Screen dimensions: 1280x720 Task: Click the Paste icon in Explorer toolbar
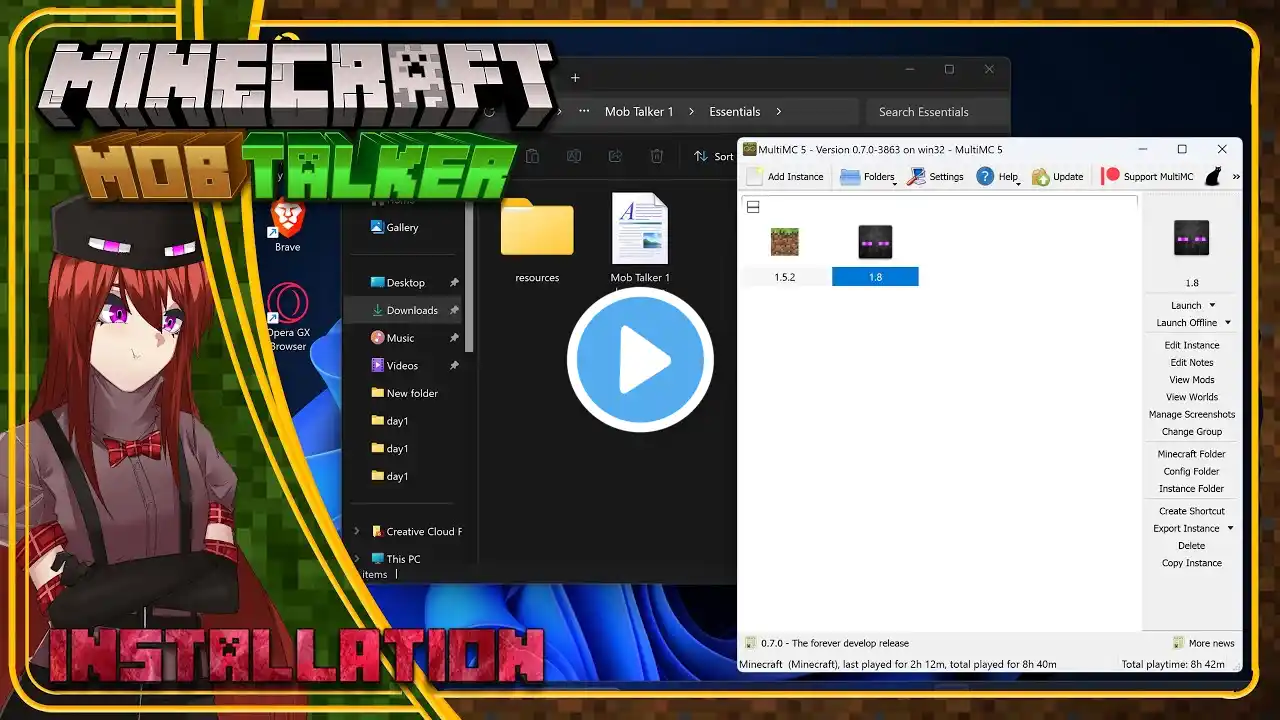(533, 156)
